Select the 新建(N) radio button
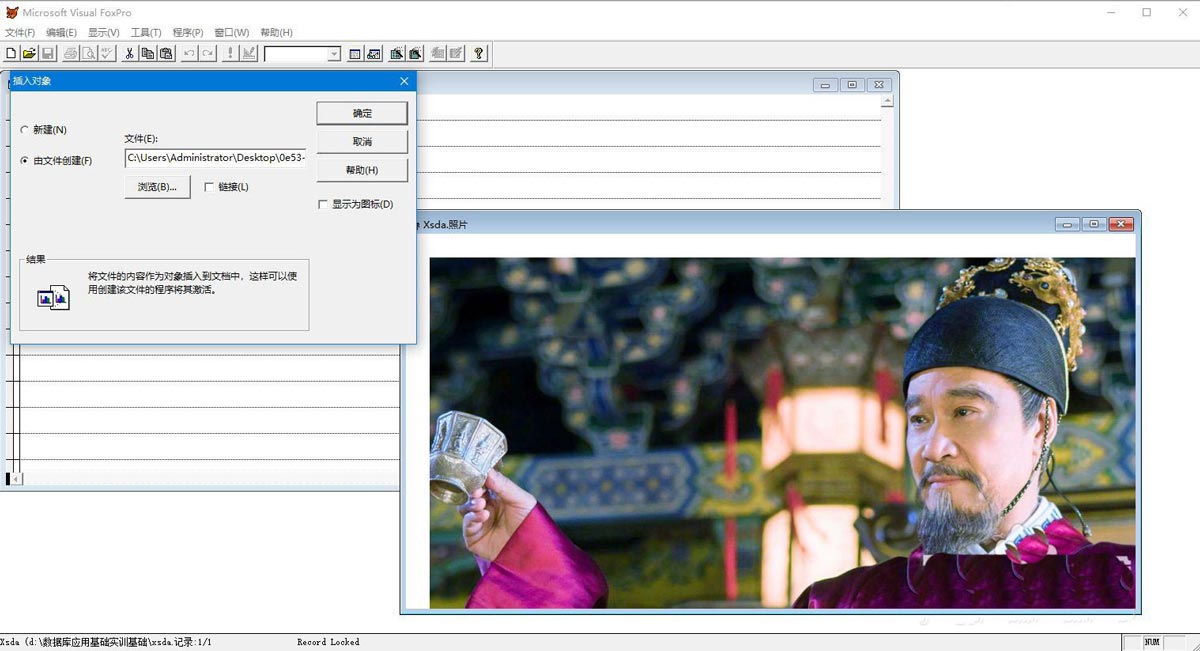Screen dimensions: 1200x651 (x=25, y=130)
